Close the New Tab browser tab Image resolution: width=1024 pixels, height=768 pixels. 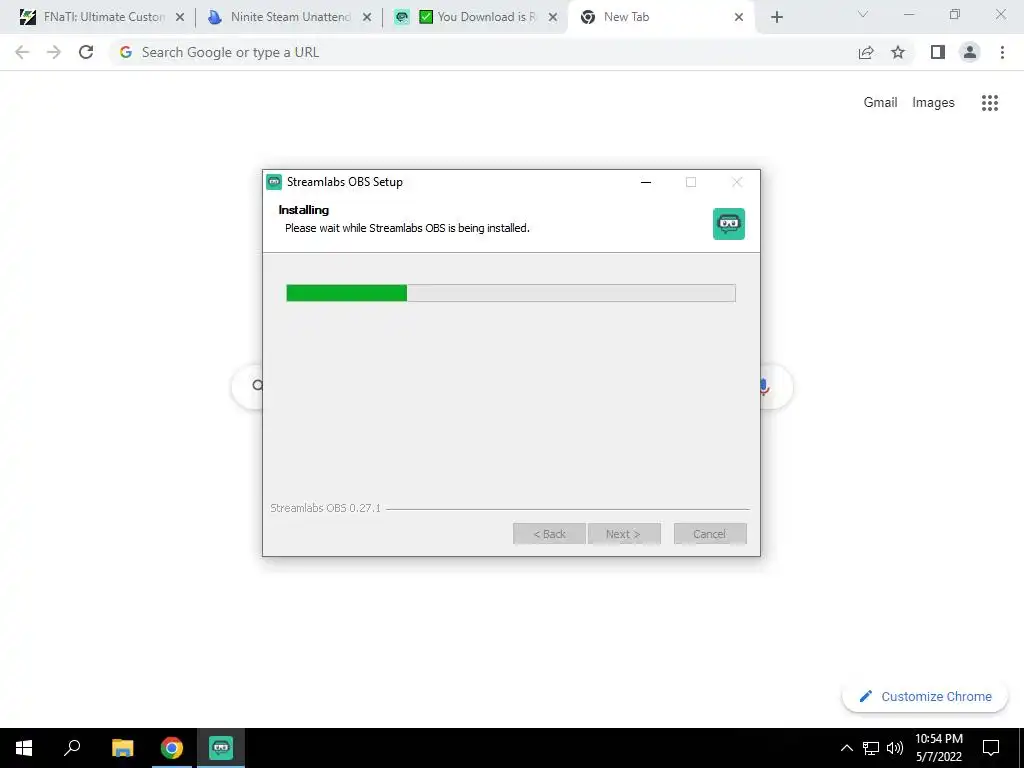739,18
